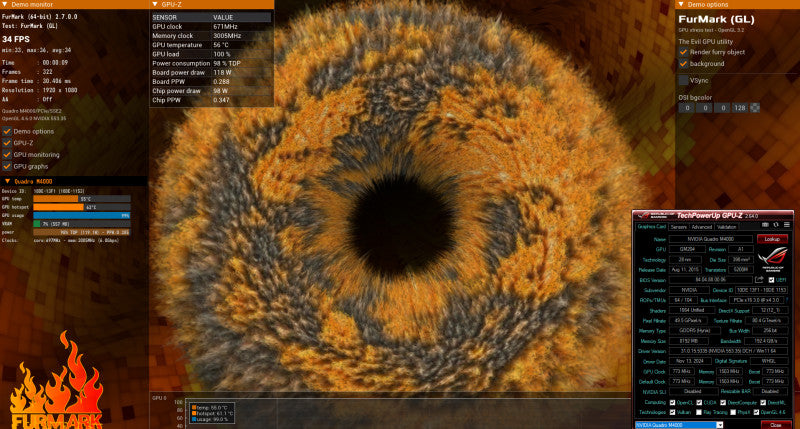Click the GPU name field NVIDIA Quadro M4000

tap(711, 239)
